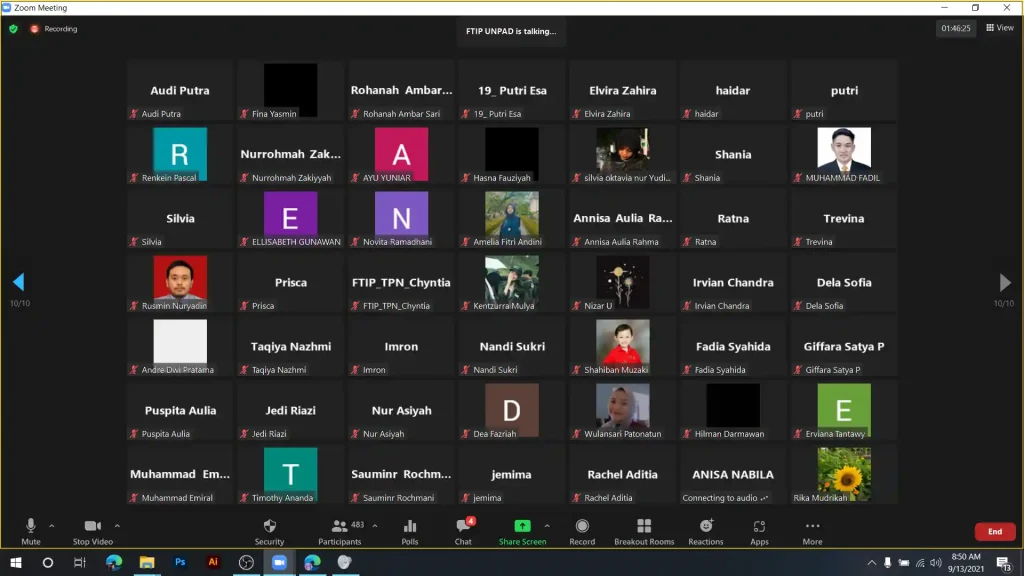Click Dea Fazriah's D avatar tile
The image size is (1024, 576).
[x=511, y=411]
